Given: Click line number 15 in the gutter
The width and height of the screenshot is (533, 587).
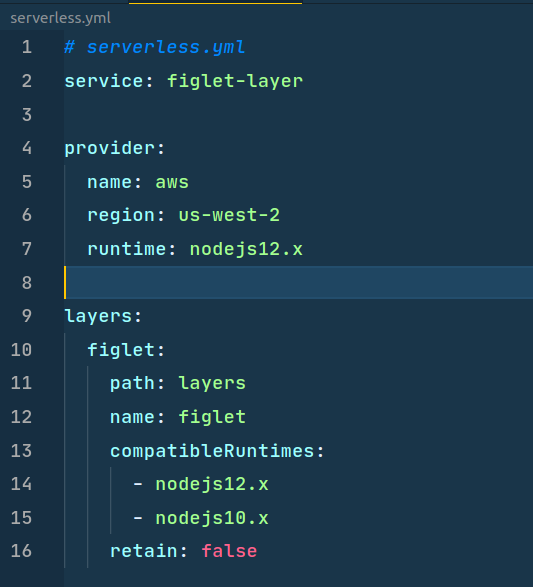Looking at the screenshot, I should click(x=21, y=518).
